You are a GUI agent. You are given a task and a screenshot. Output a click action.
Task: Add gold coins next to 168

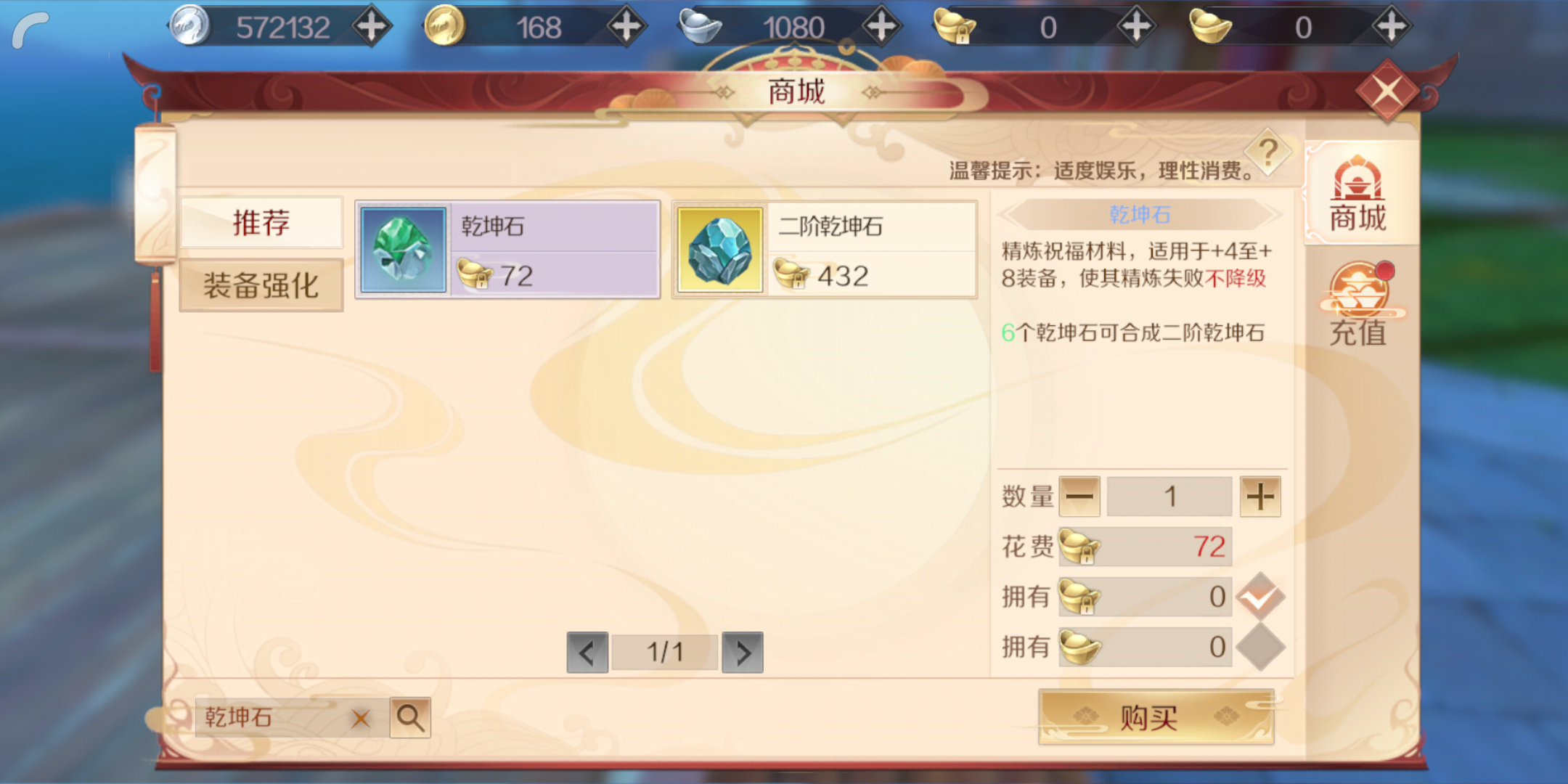[626, 27]
